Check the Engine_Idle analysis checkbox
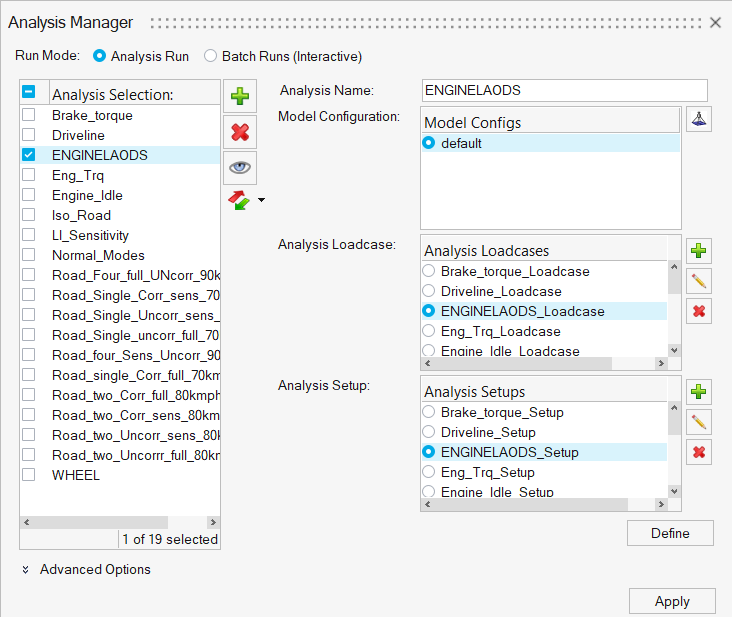Viewport: 732px width, 617px height. point(28,195)
